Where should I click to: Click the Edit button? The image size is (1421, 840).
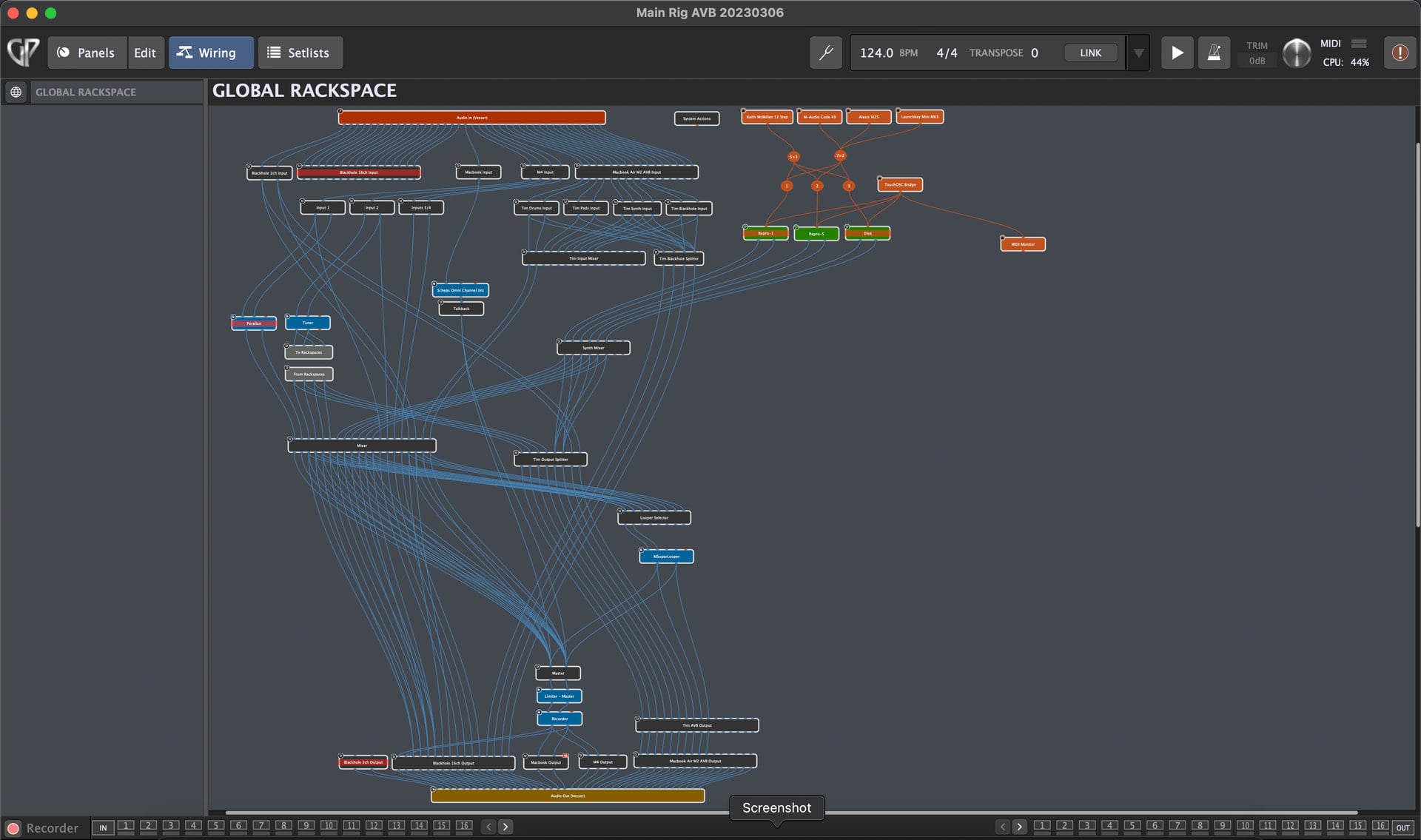(x=145, y=53)
